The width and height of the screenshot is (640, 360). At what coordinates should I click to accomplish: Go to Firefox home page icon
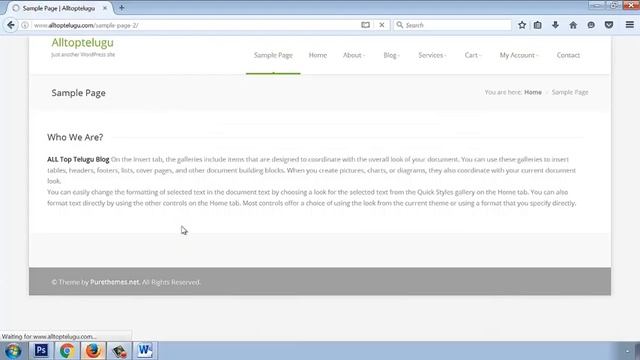[573, 25]
